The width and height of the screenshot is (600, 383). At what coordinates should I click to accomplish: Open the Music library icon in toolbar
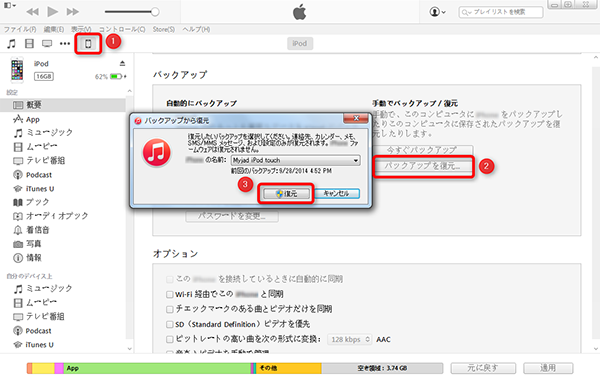click(x=11, y=44)
